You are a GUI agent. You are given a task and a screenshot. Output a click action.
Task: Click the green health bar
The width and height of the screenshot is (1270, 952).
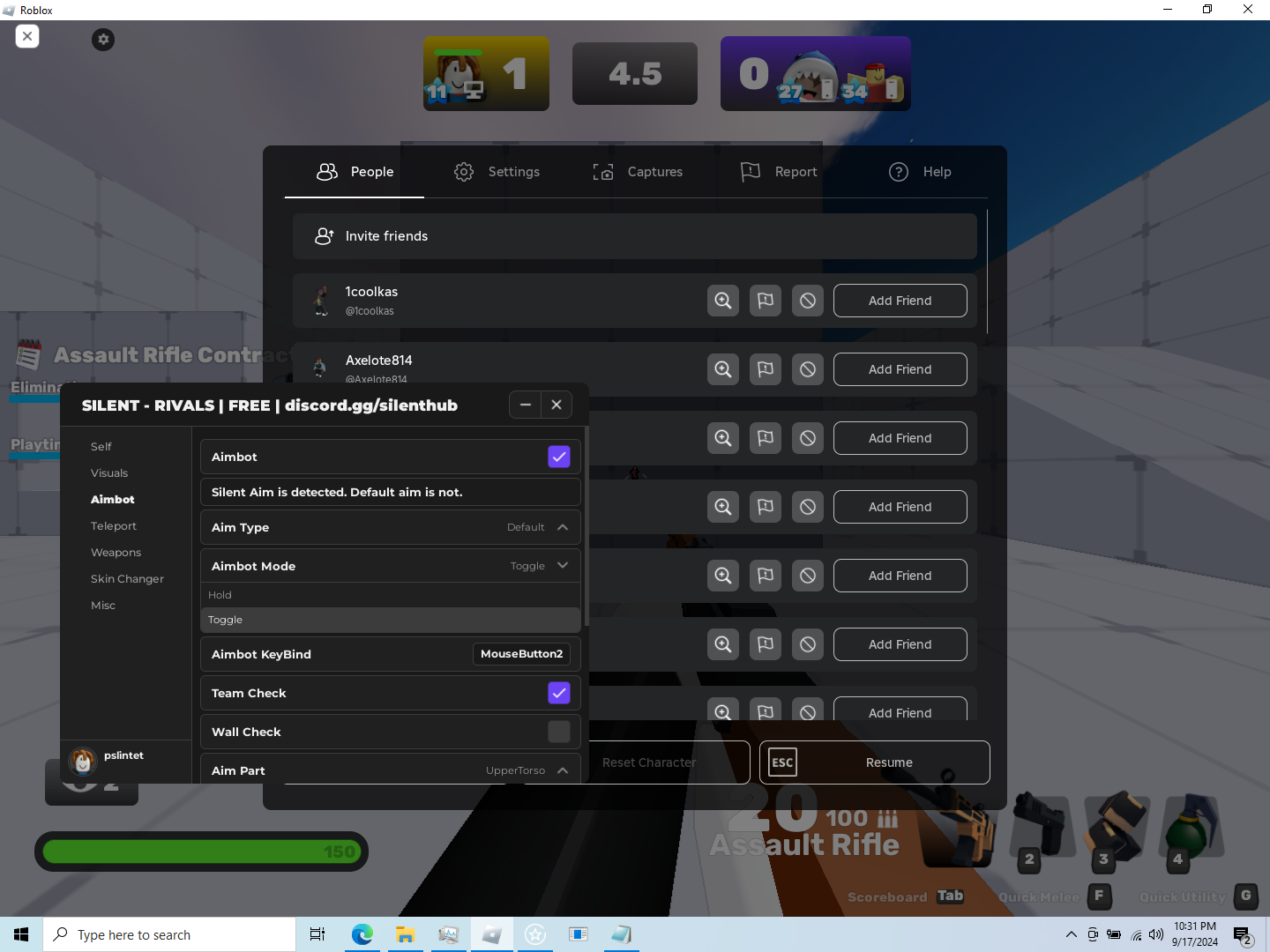(x=201, y=852)
